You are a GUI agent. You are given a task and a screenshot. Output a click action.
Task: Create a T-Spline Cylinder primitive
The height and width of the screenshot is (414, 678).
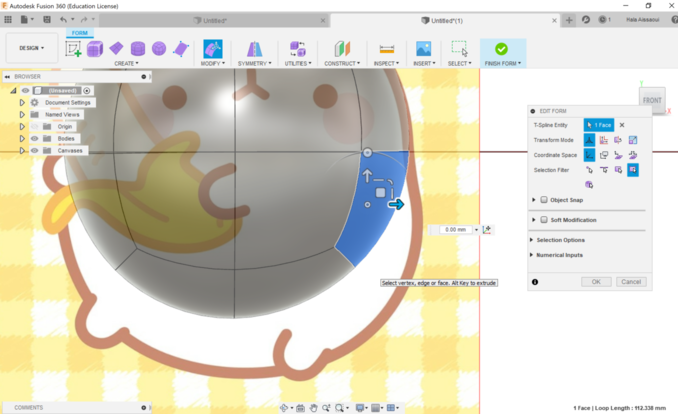coord(138,49)
